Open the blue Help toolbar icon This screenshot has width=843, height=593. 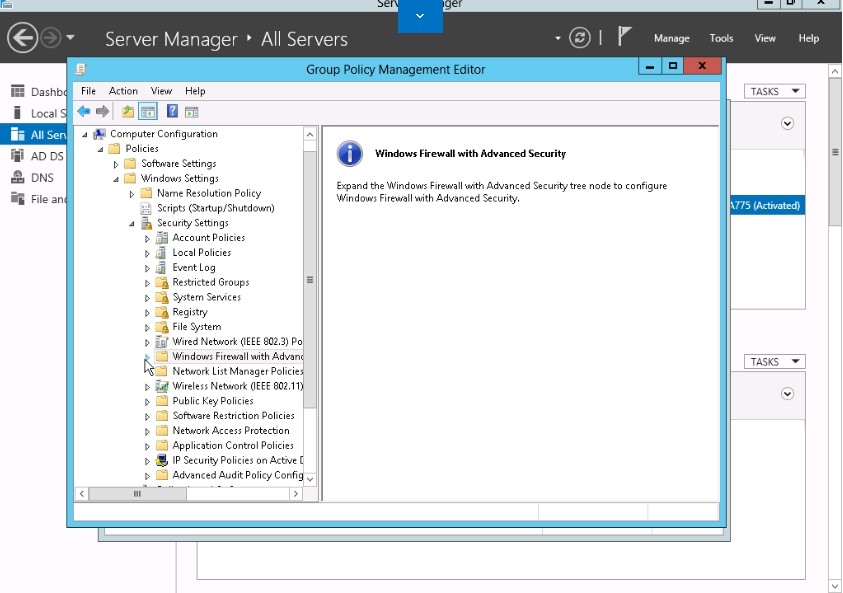click(x=172, y=111)
